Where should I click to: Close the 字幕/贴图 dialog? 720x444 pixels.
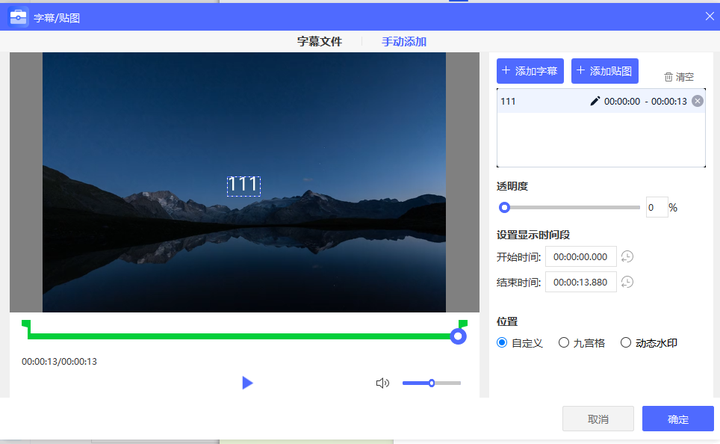[709, 17]
